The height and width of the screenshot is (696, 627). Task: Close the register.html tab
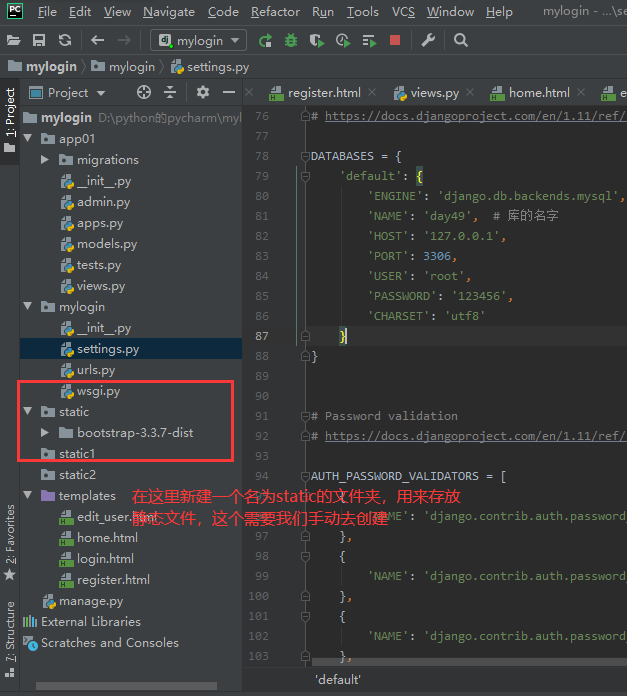click(x=372, y=92)
